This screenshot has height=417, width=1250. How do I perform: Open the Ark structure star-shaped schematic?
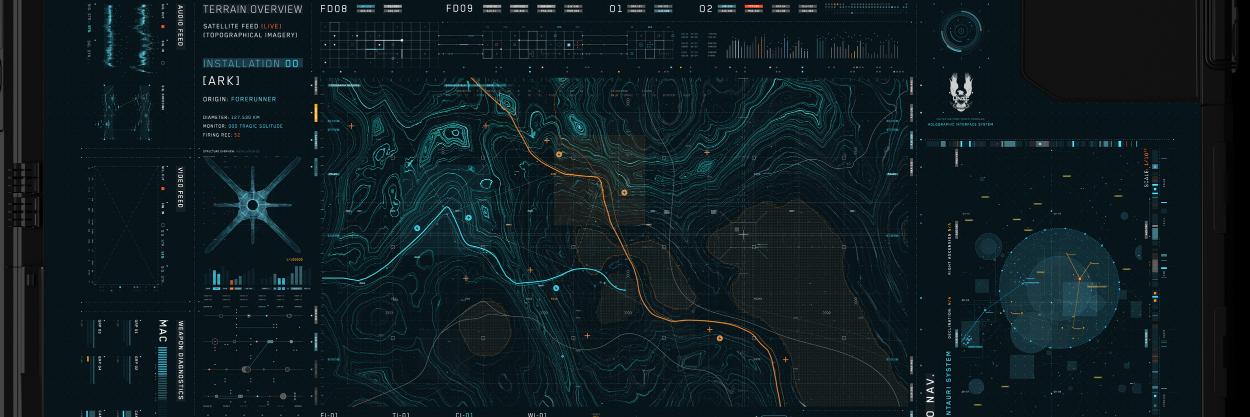pos(253,205)
